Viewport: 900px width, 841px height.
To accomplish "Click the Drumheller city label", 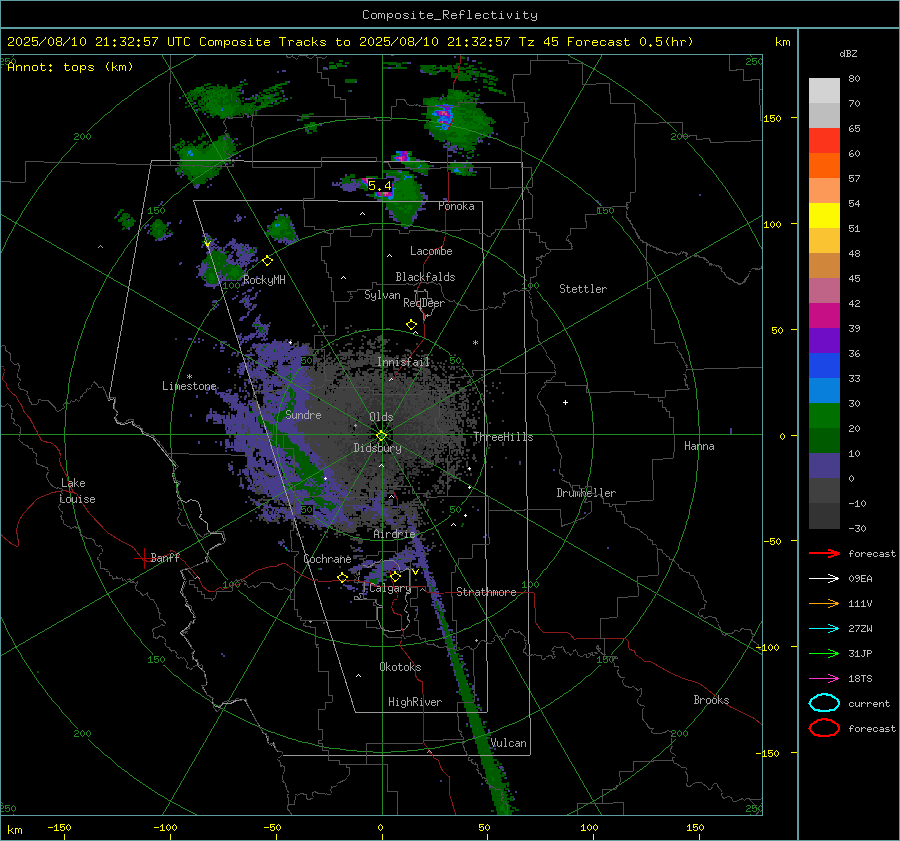I will 586,493.
